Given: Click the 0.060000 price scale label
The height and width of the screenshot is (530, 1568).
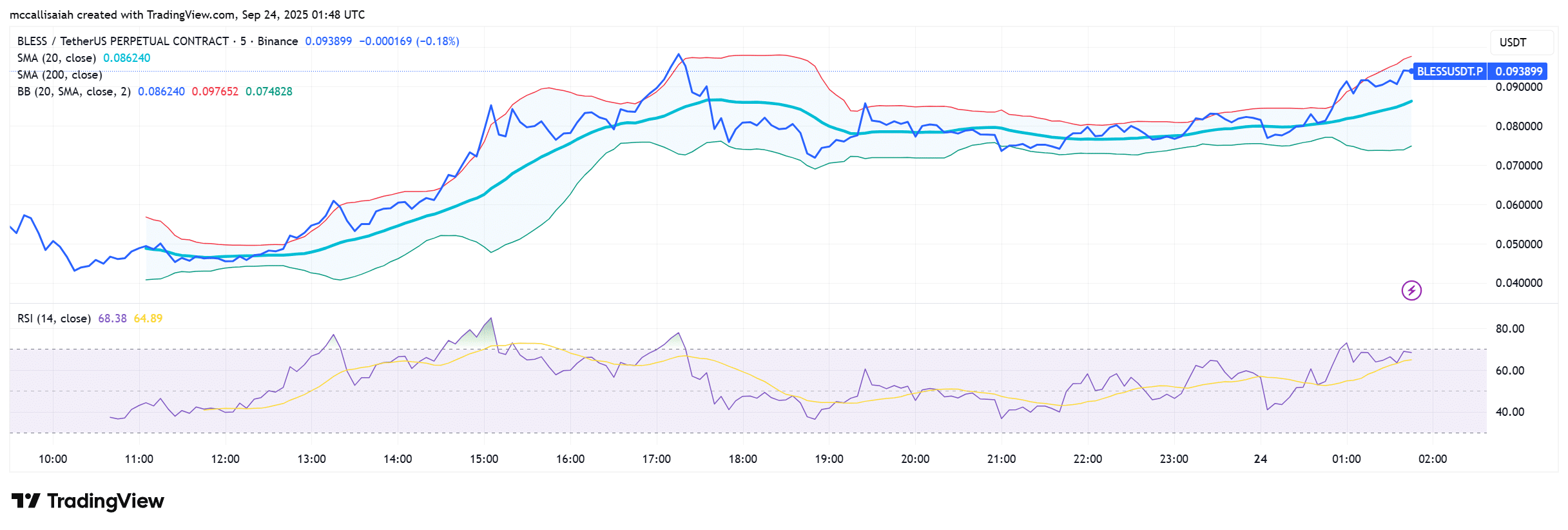Looking at the screenshot, I should [1518, 205].
